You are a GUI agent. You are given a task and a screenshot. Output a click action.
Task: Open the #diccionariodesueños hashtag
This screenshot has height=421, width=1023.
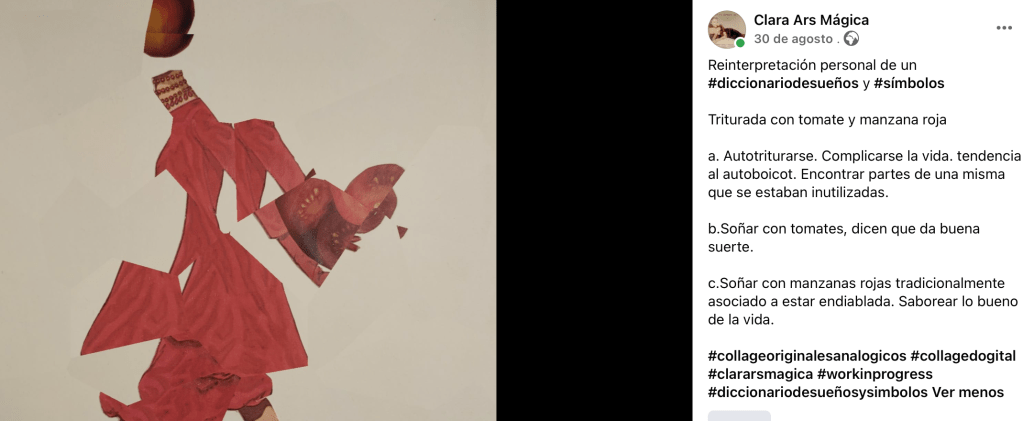tap(783, 84)
